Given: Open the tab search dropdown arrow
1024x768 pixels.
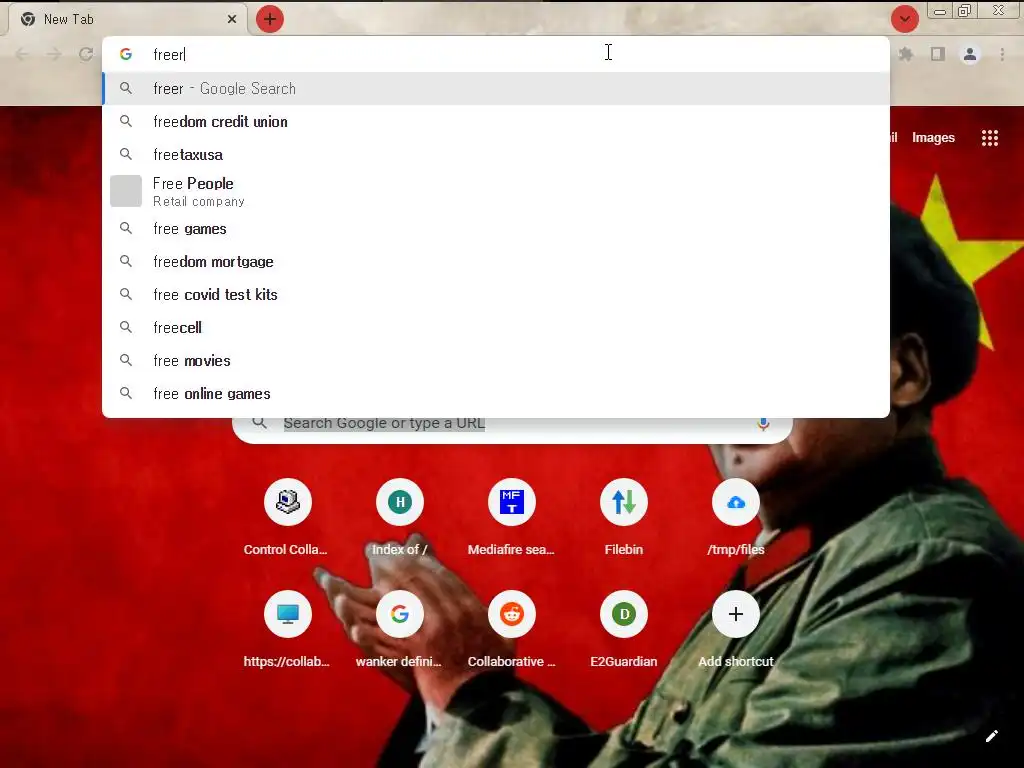Looking at the screenshot, I should tap(904, 19).
